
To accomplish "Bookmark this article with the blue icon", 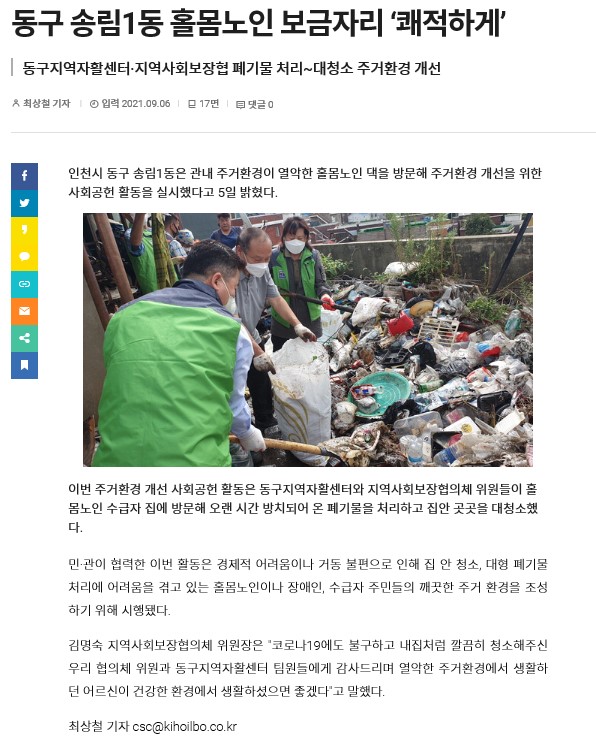I will (24, 365).
